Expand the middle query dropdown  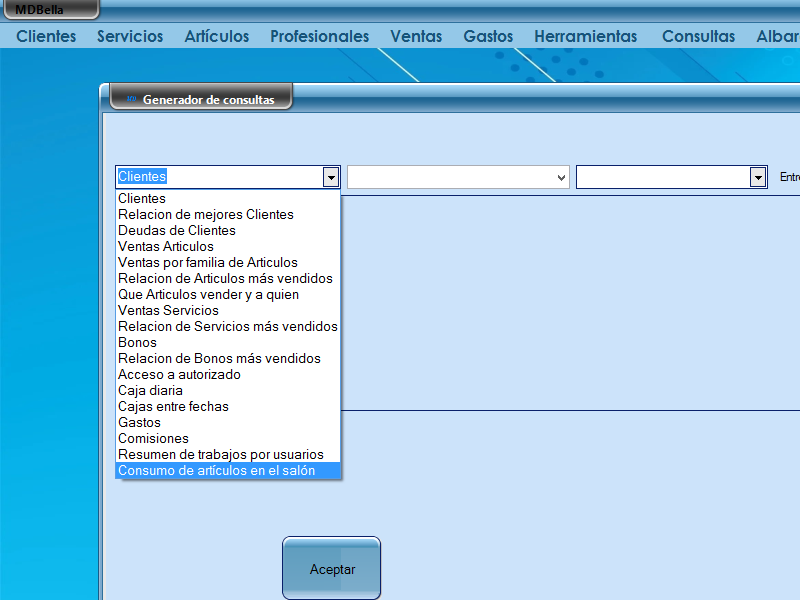click(558, 176)
